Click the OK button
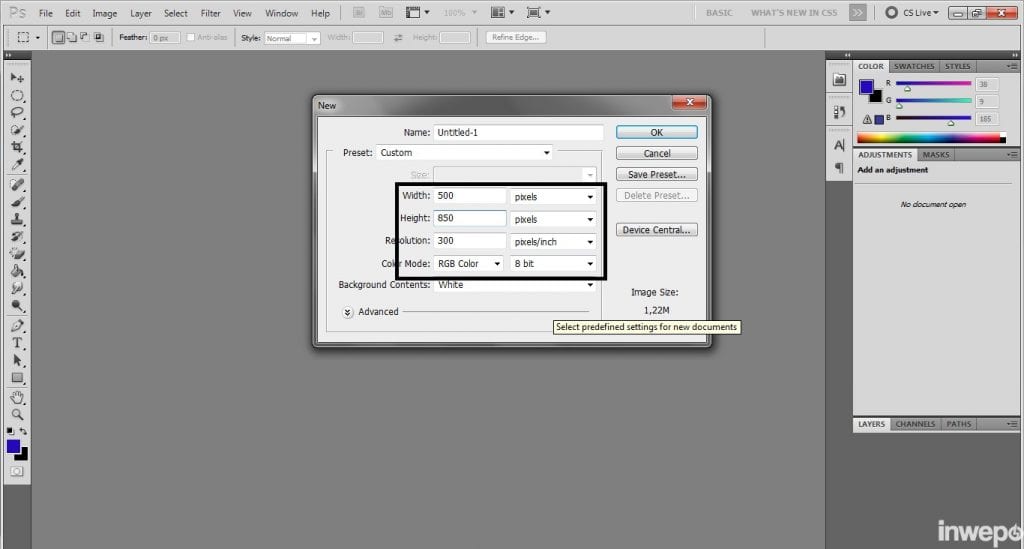This screenshot has width=1024, height=549. [656, 132]
